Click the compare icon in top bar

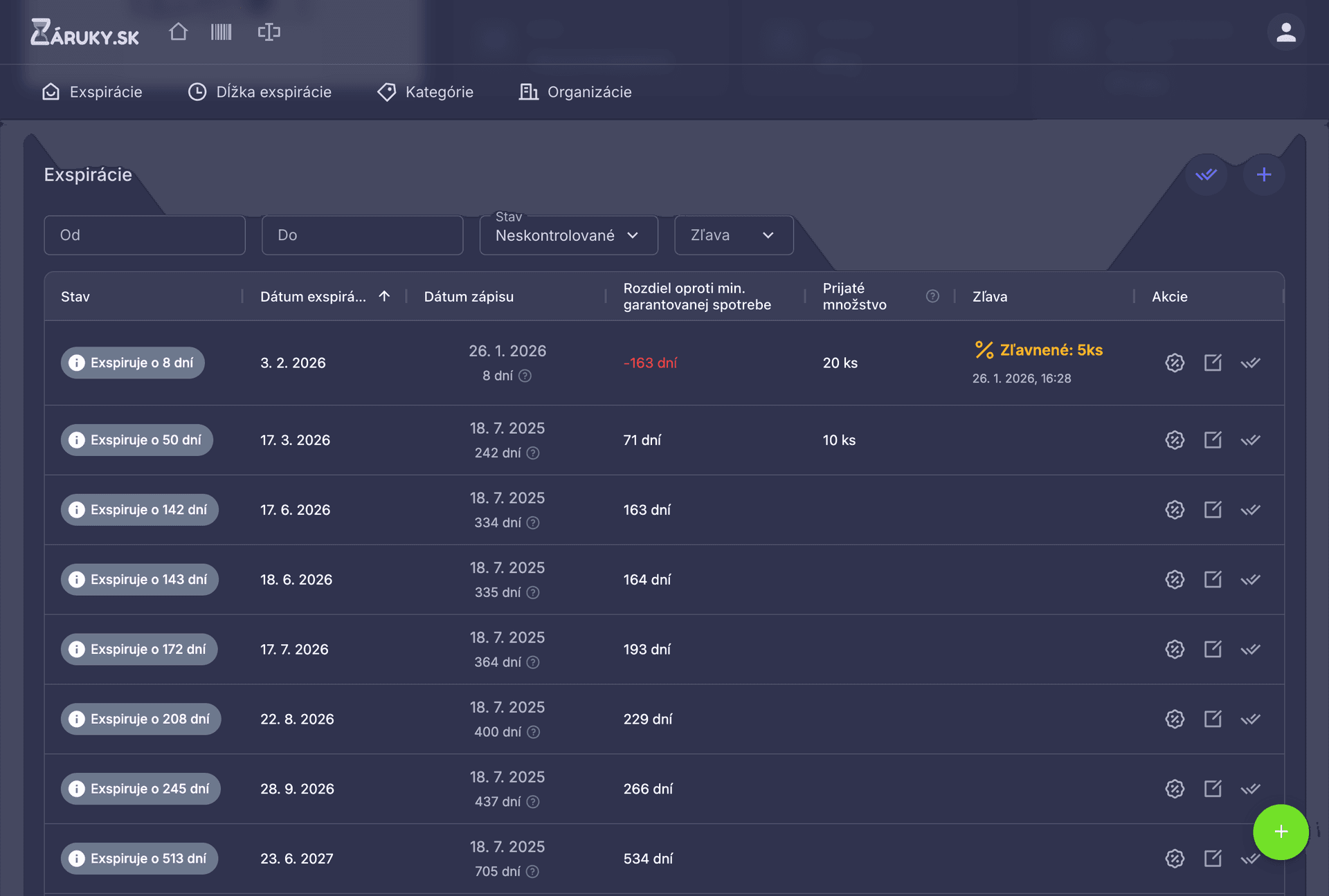269,32
